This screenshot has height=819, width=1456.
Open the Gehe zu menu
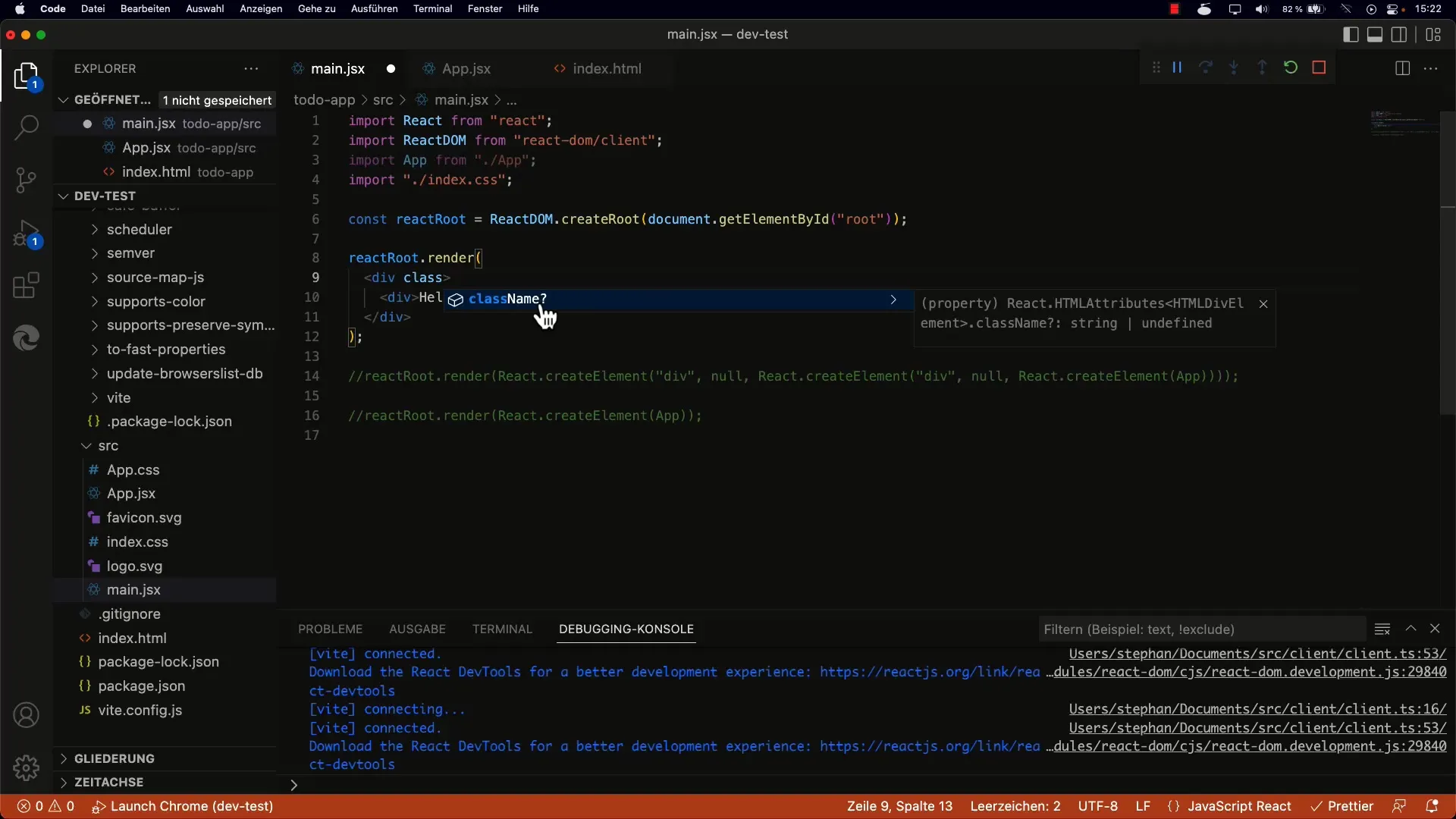click(x=317, y=9)
